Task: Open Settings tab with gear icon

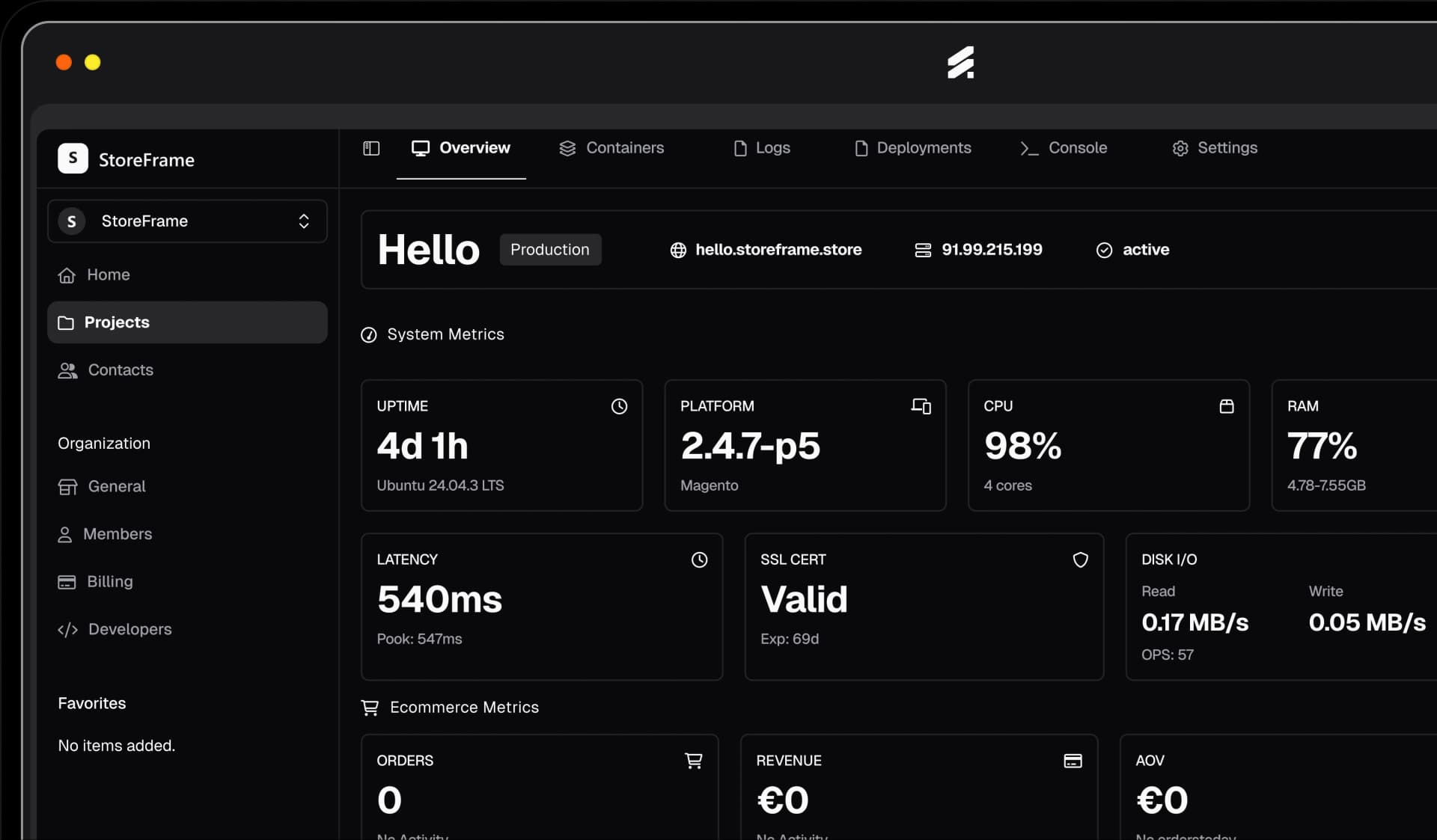Action: click(x=1215, y=148)
